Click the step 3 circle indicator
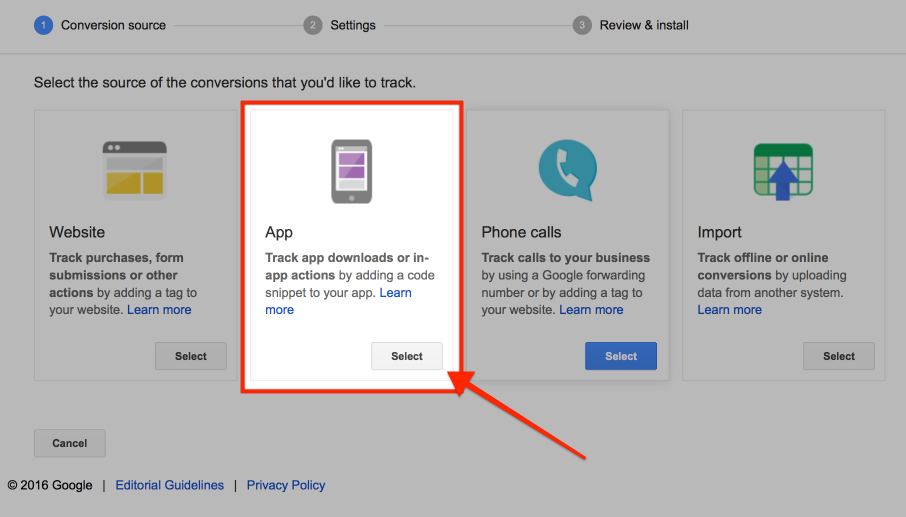 click(x=582, y=25)
